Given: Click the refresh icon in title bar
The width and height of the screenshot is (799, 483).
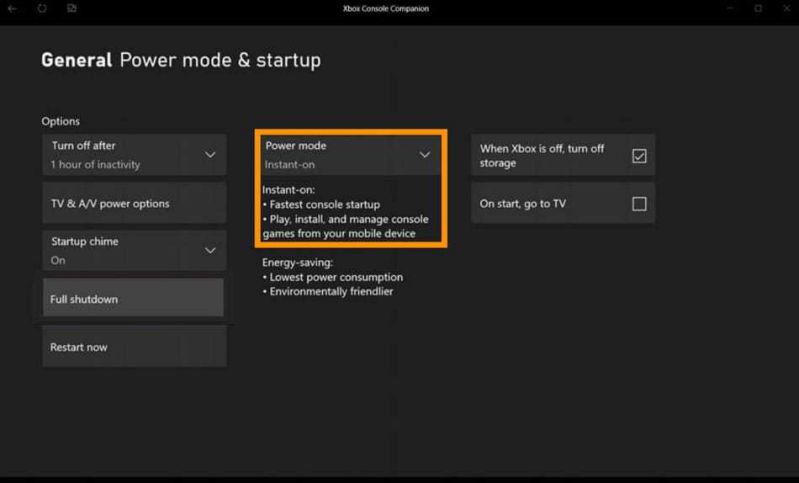Looking at the screenshot, I should (x=42, y=8).
